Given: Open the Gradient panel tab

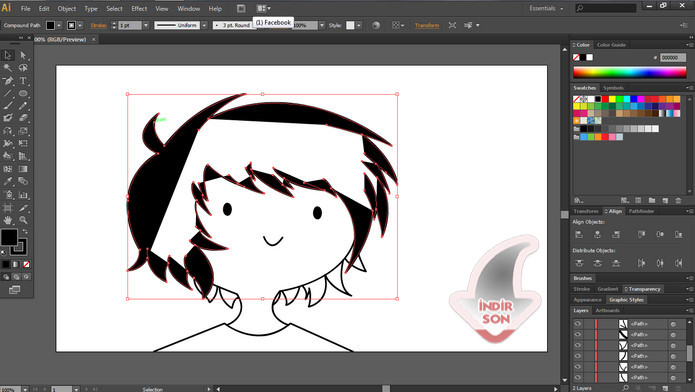Looking at the screenshot, I should 607,289.
